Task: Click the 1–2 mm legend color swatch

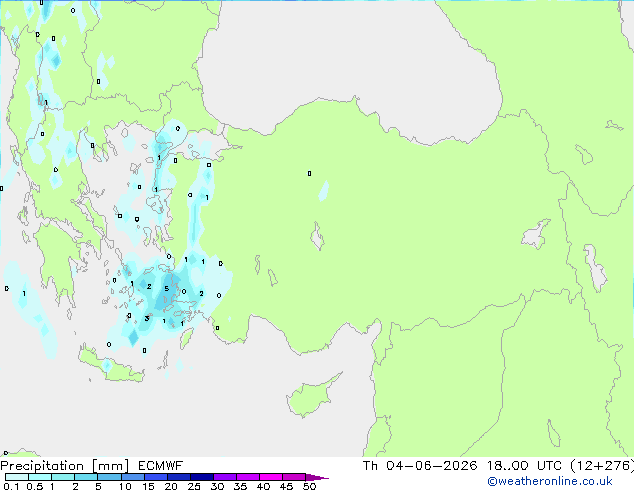Action: click(x=63, y=477)
